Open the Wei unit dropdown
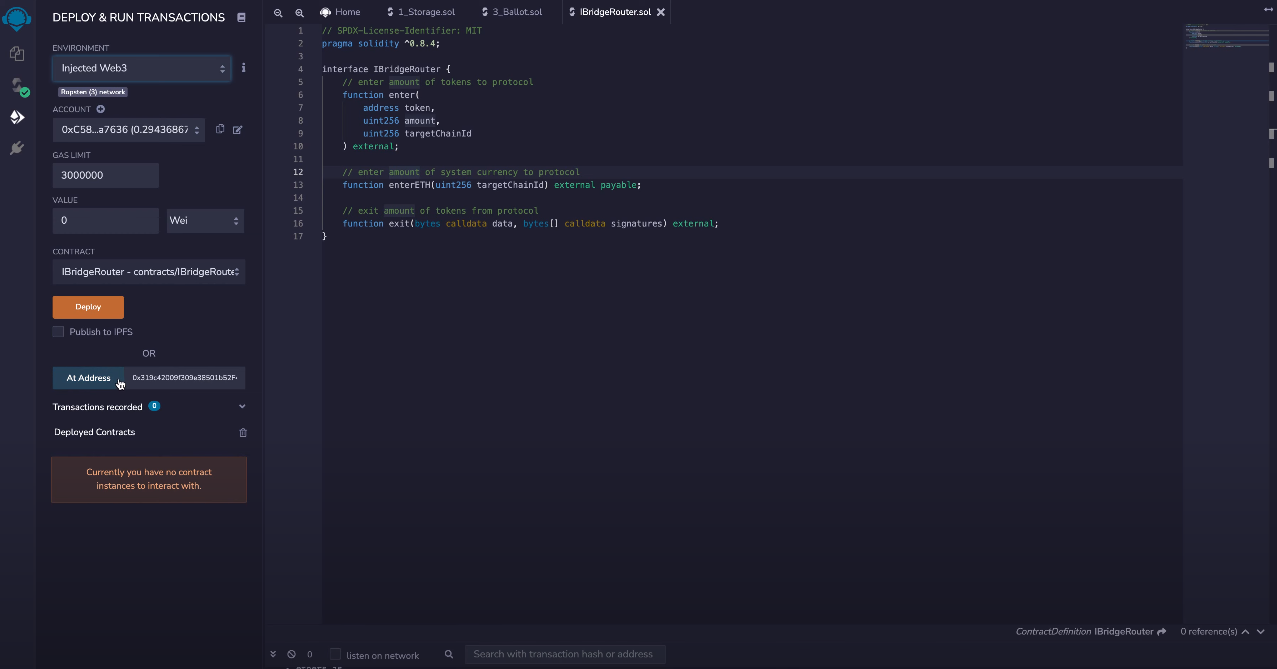Viewport: 1277px width, 669px height. [x=205, y=220]
